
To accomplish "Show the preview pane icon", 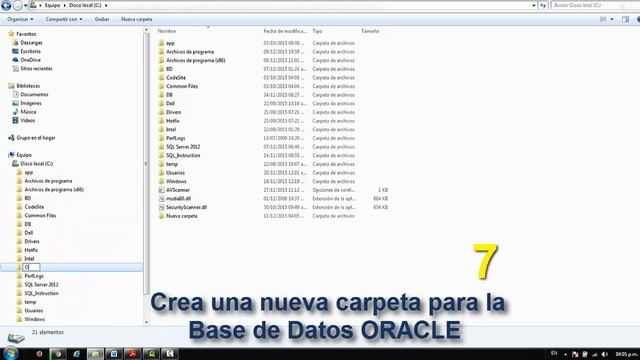I will [x=625, y=19].
